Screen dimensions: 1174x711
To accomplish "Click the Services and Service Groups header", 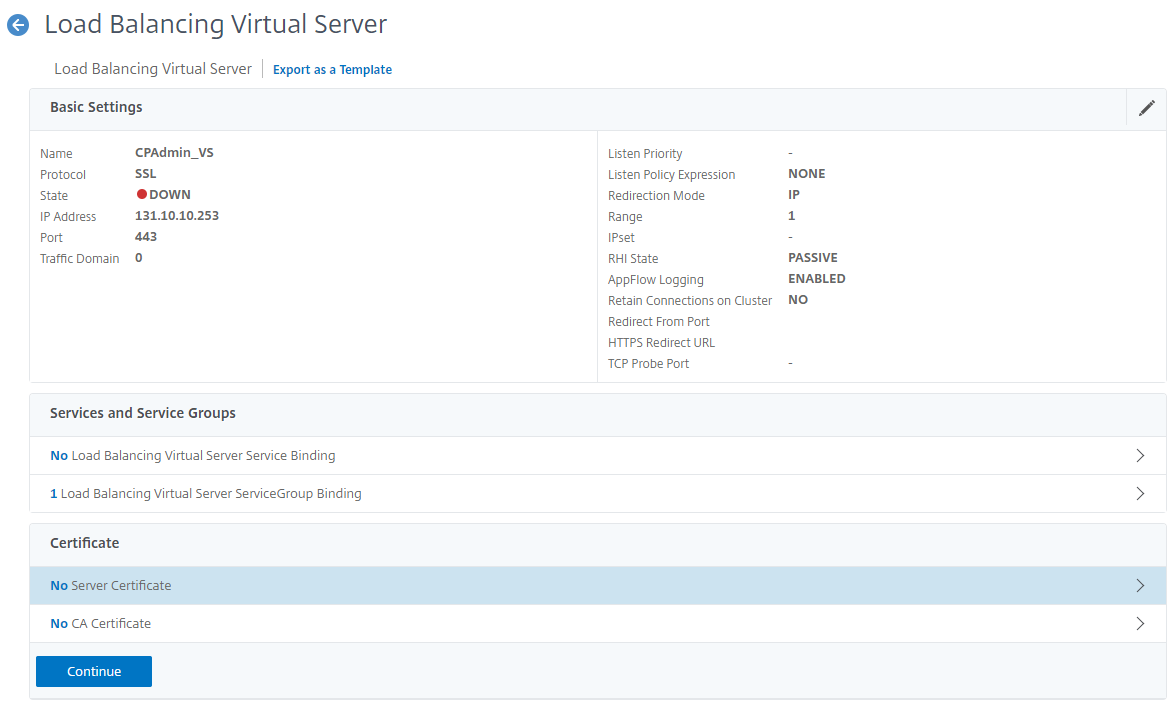I will click(143, 413).
